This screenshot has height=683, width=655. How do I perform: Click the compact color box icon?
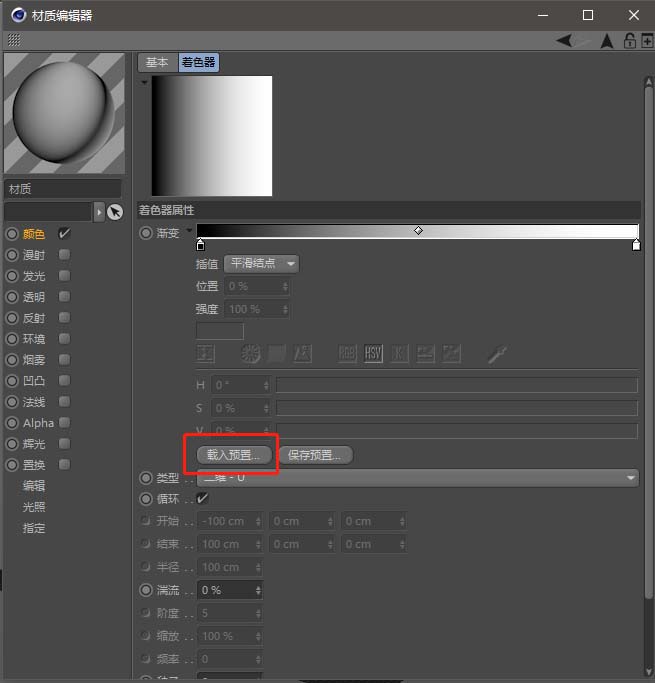pos(206,354)
